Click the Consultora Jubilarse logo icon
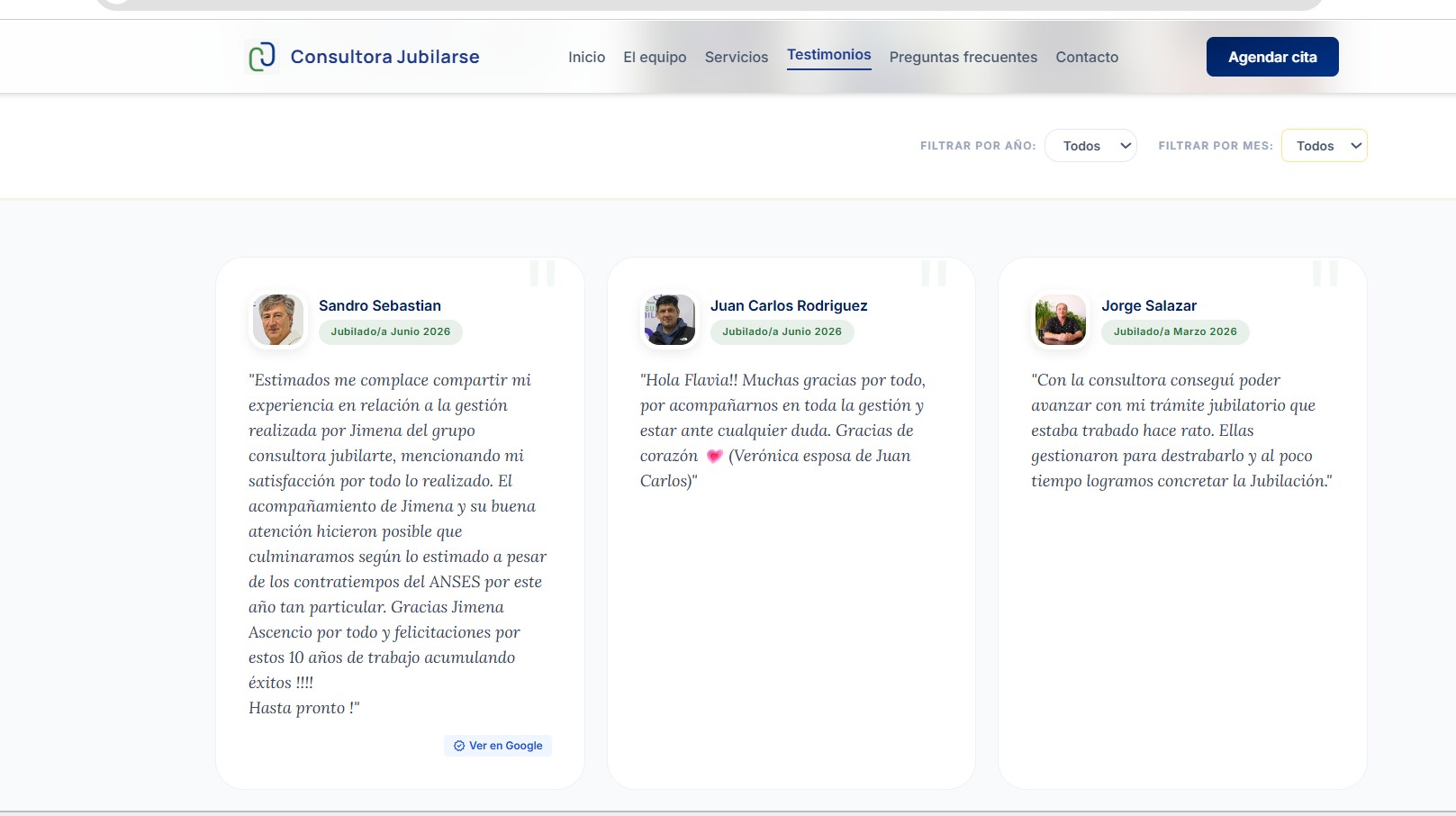1456x816 pixels. pos(262,57)
